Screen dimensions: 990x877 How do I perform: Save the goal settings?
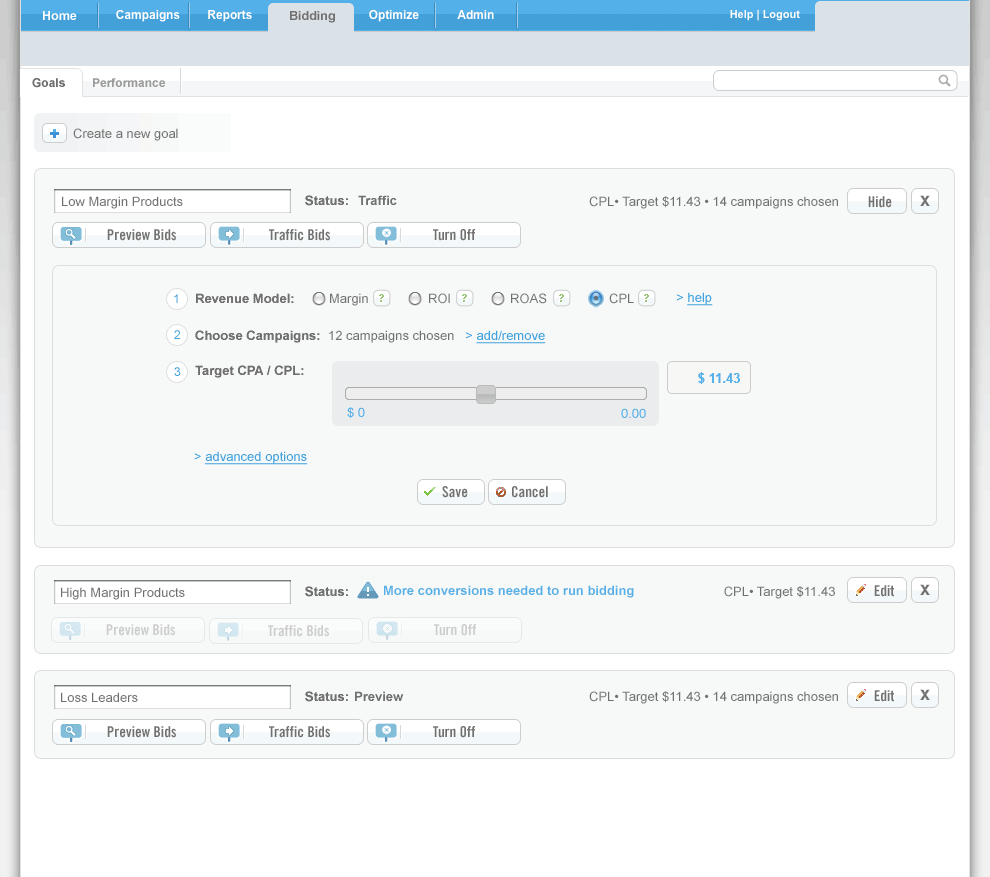tap(450, 492)
